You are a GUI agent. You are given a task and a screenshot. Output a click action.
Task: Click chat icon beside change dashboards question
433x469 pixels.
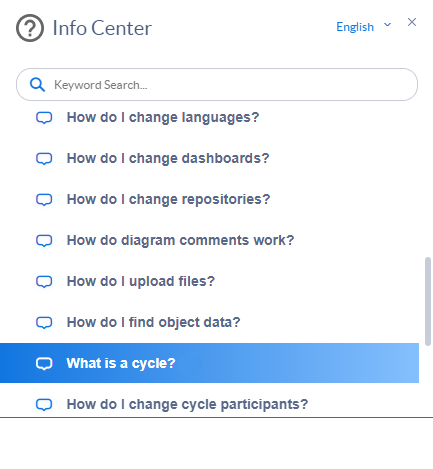(x=44, y=159)
